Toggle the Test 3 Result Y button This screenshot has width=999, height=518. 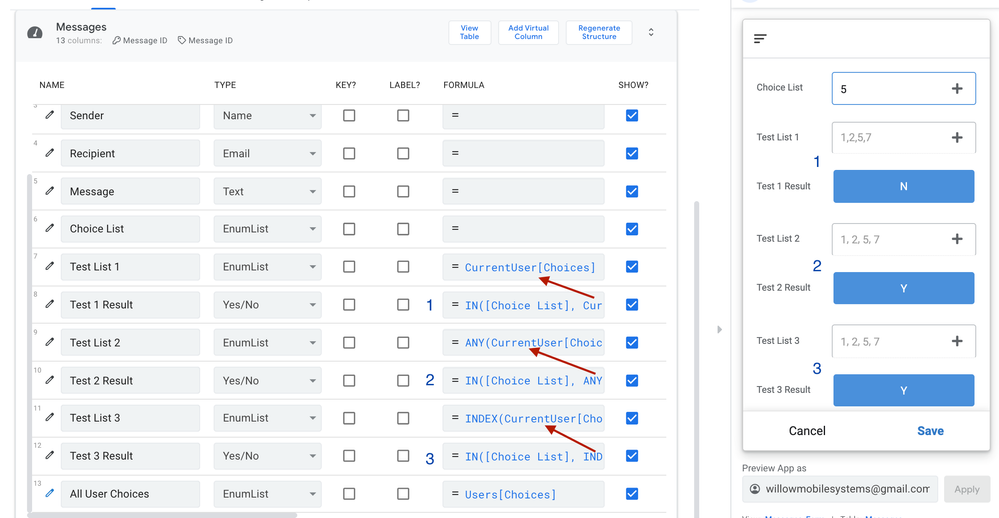(x=903, y=390)
